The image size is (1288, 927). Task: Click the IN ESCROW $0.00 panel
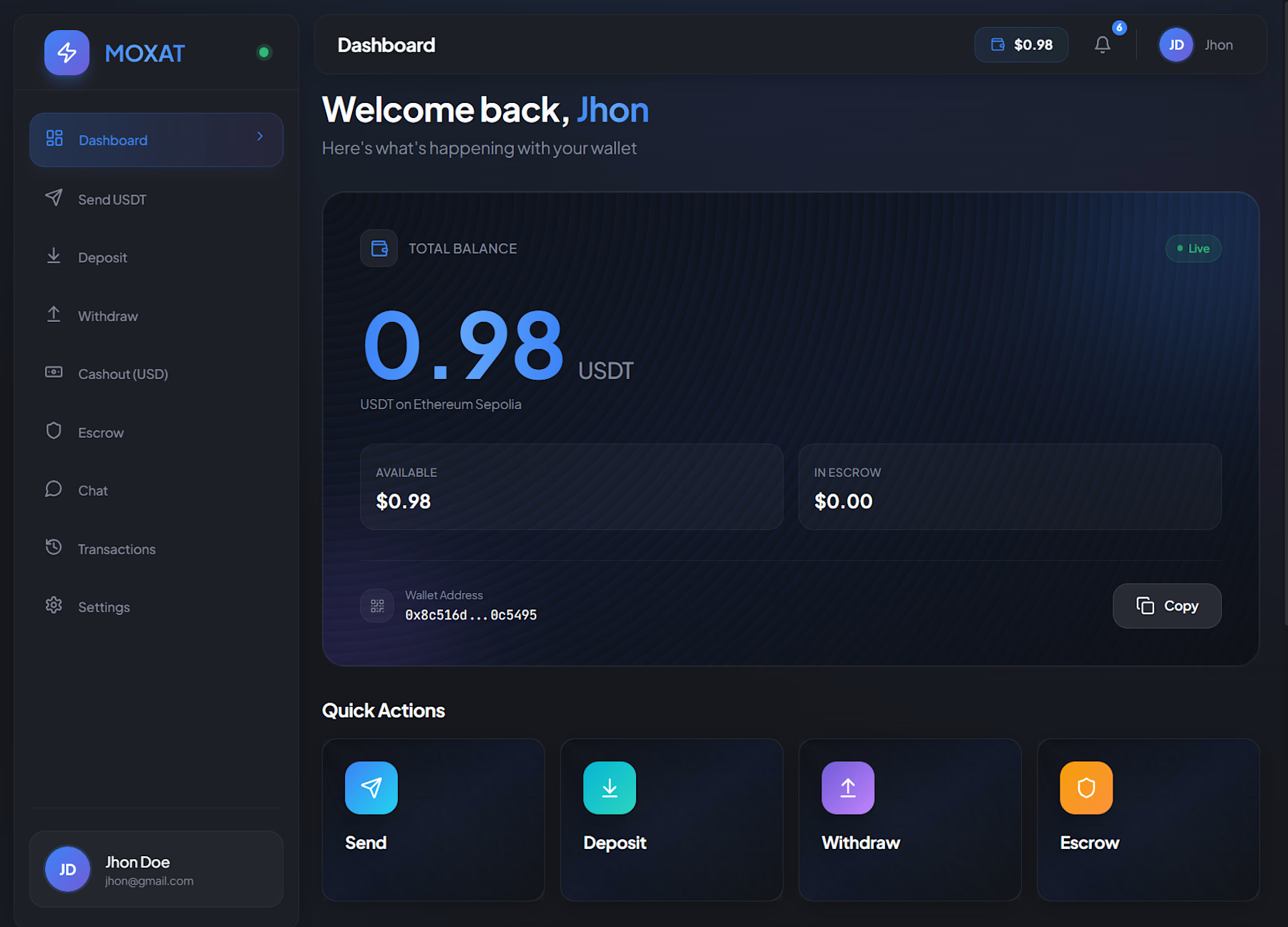tap(1010, 486)
